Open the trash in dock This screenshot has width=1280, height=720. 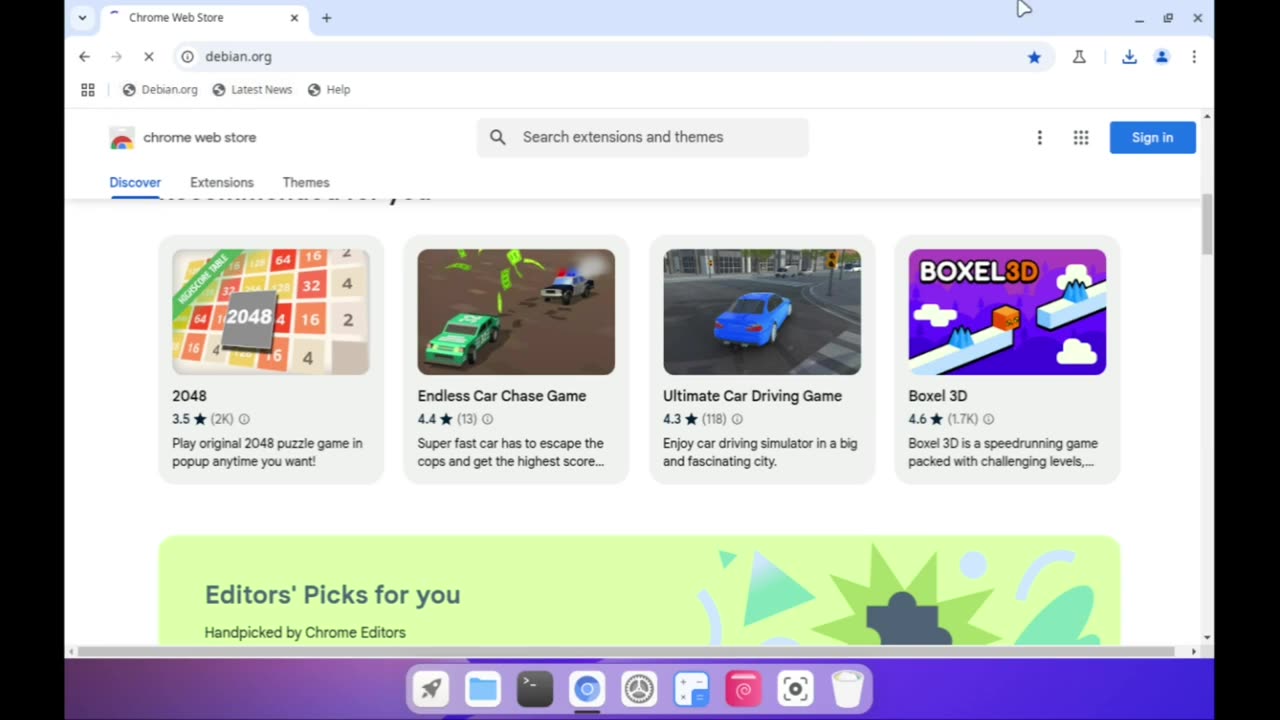coord(847,689)
